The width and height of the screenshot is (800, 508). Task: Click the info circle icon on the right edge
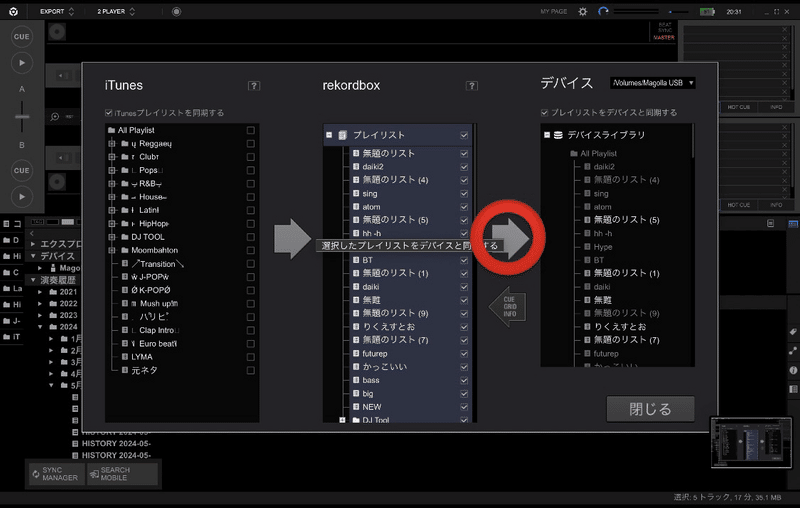point(793,370)
